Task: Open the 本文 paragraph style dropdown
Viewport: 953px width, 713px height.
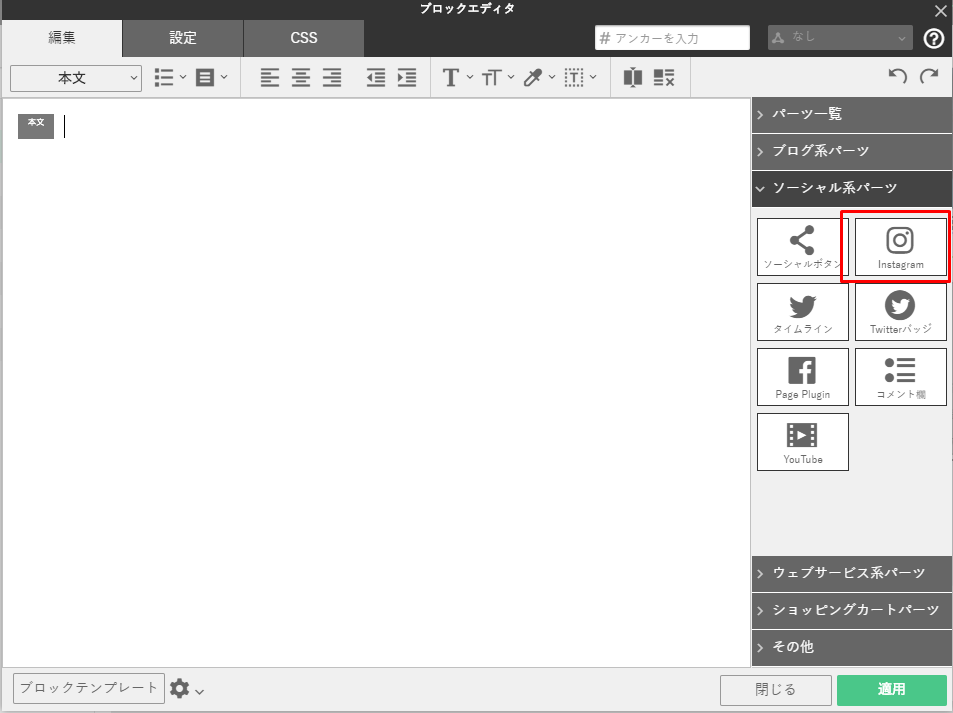Action: click(76, 78)
